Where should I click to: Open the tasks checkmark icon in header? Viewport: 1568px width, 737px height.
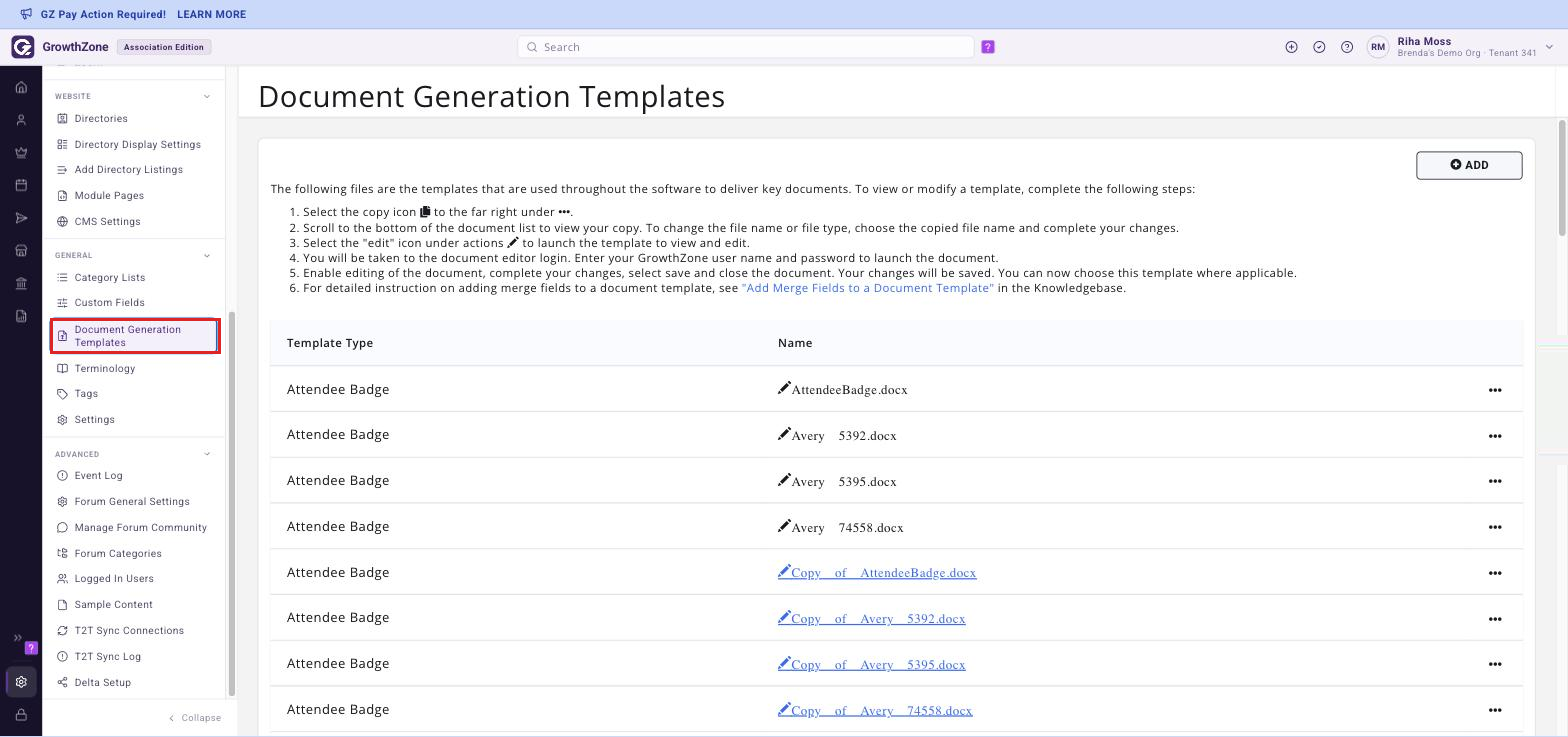coord(1319,47)
